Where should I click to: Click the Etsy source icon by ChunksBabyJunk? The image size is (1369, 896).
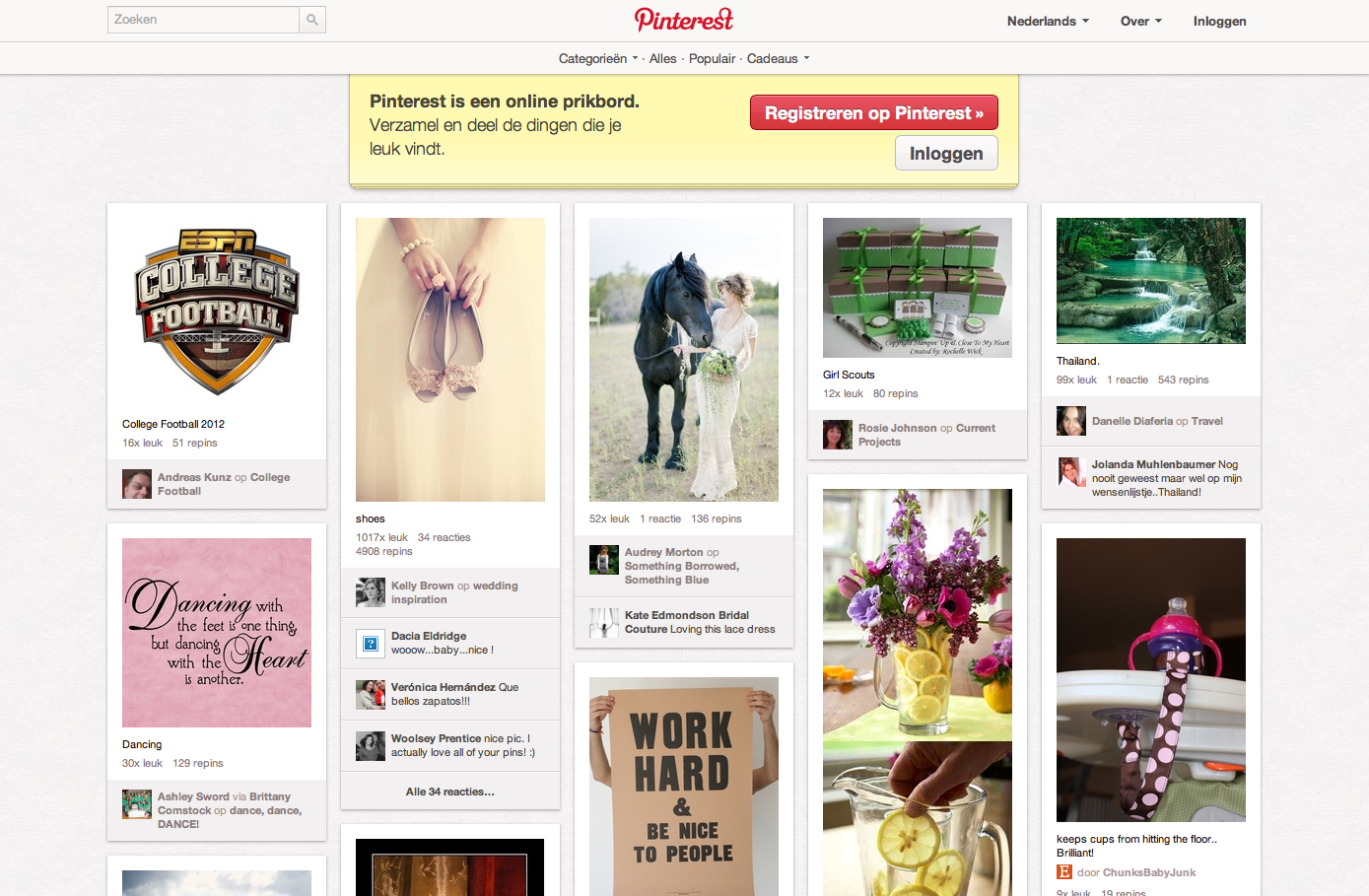point(1064,872)
